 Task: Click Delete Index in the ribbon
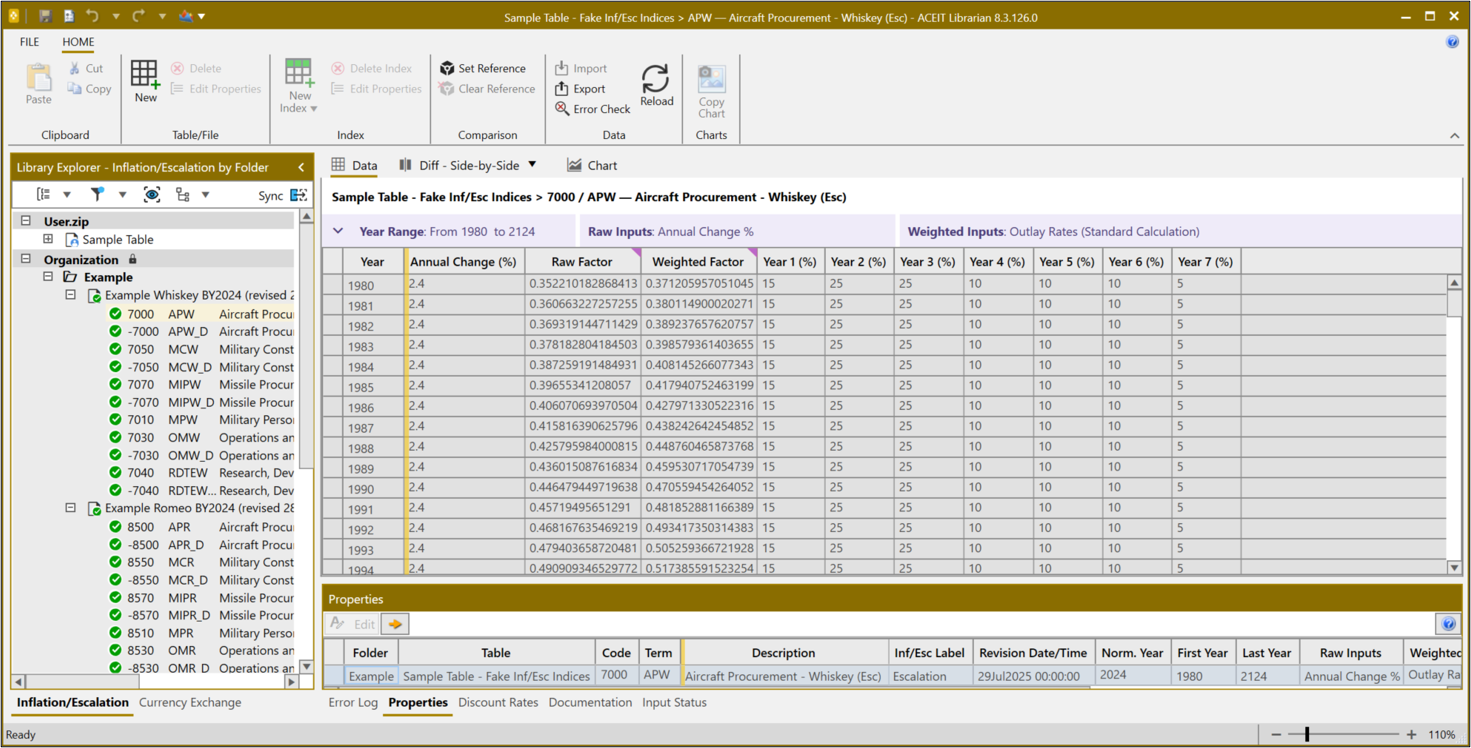371,68
